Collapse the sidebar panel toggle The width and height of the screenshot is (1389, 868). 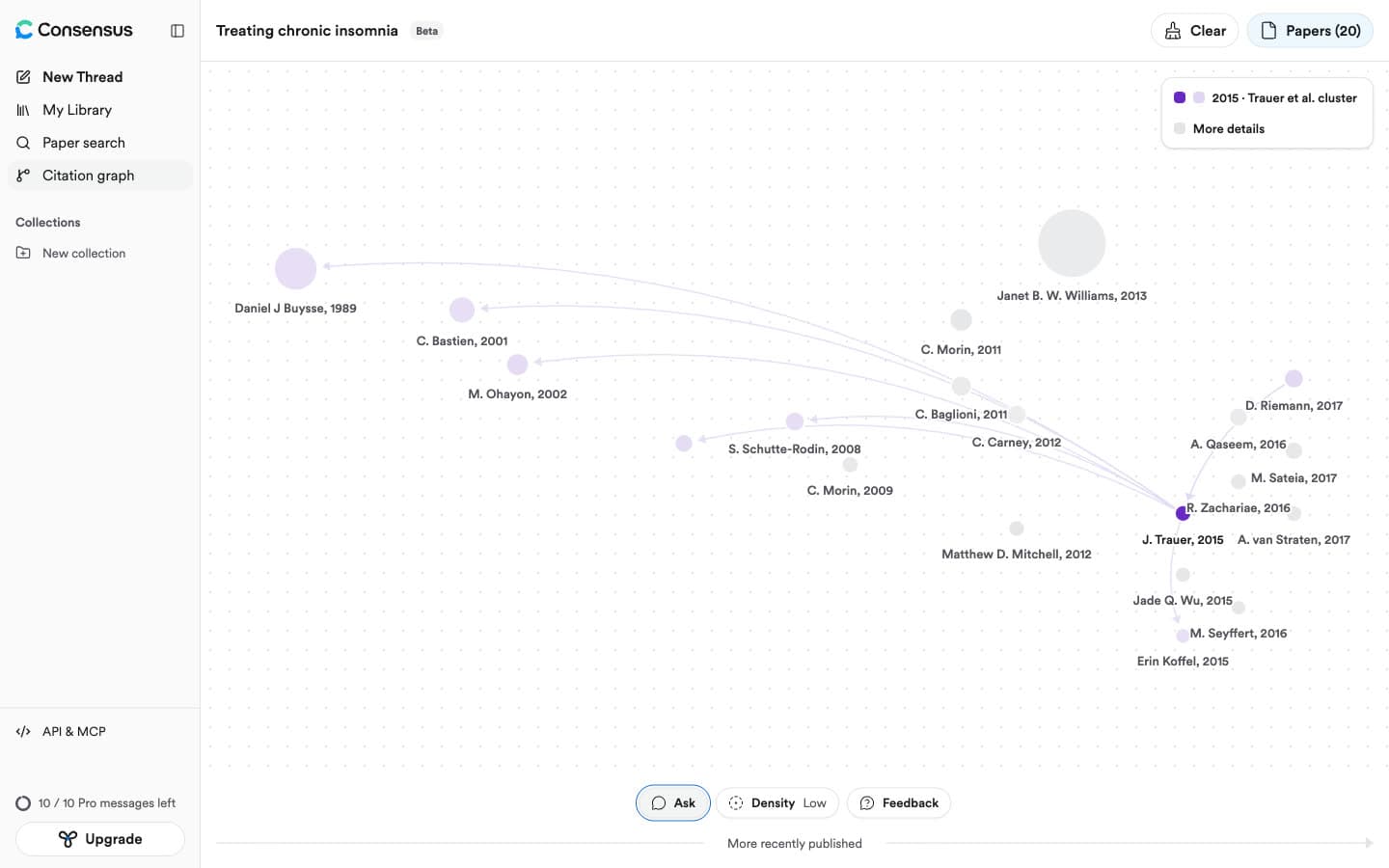pos(177,31)
